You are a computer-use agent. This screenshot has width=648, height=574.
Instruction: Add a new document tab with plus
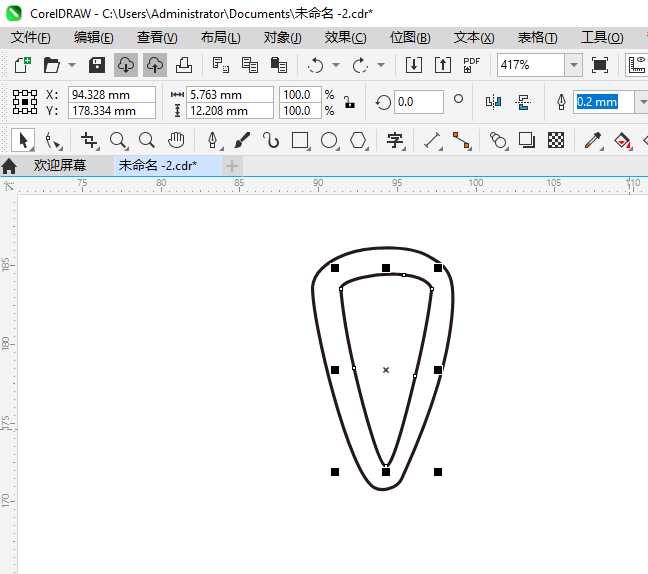point(232,165)
